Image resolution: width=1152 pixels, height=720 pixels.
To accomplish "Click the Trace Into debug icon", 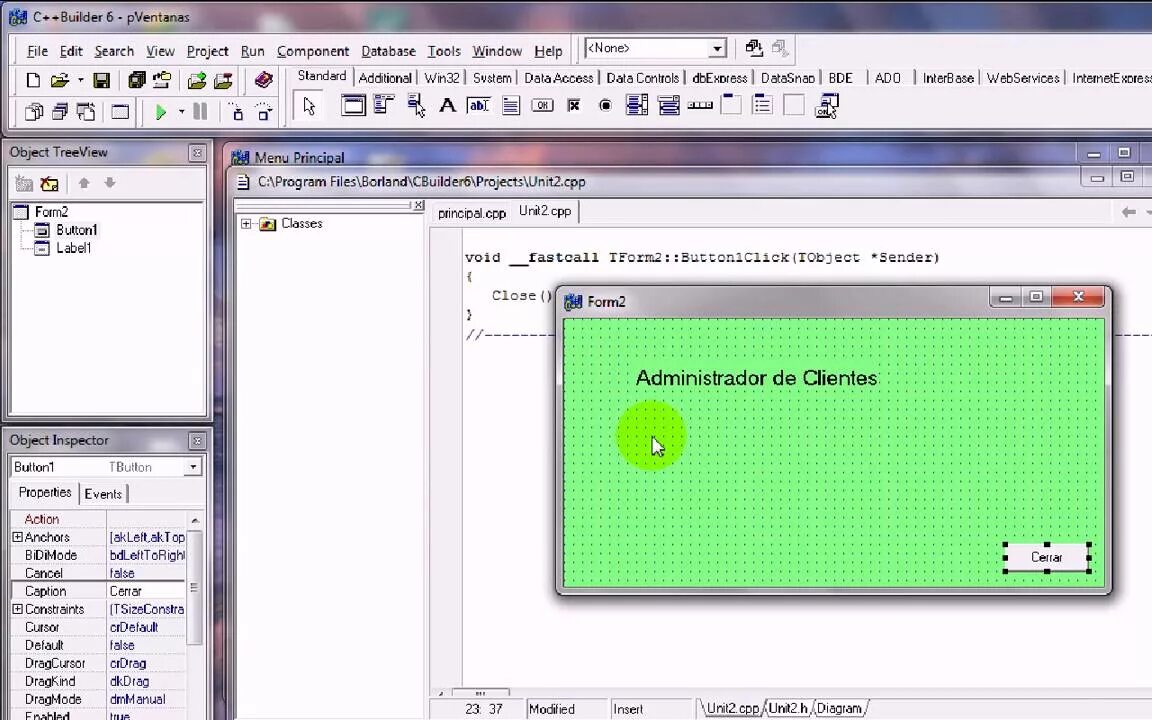I will (237, 112).
